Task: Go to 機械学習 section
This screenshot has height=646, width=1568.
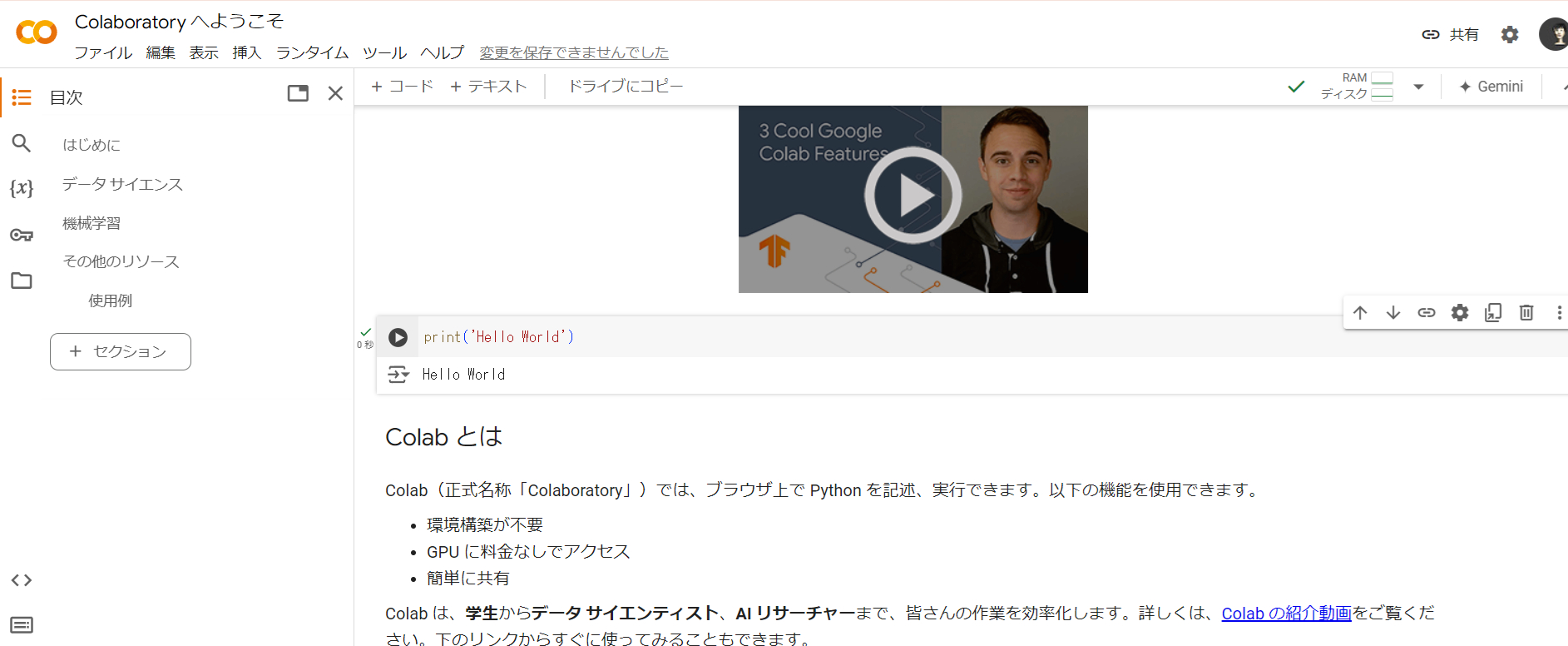Action: [92, 223]
